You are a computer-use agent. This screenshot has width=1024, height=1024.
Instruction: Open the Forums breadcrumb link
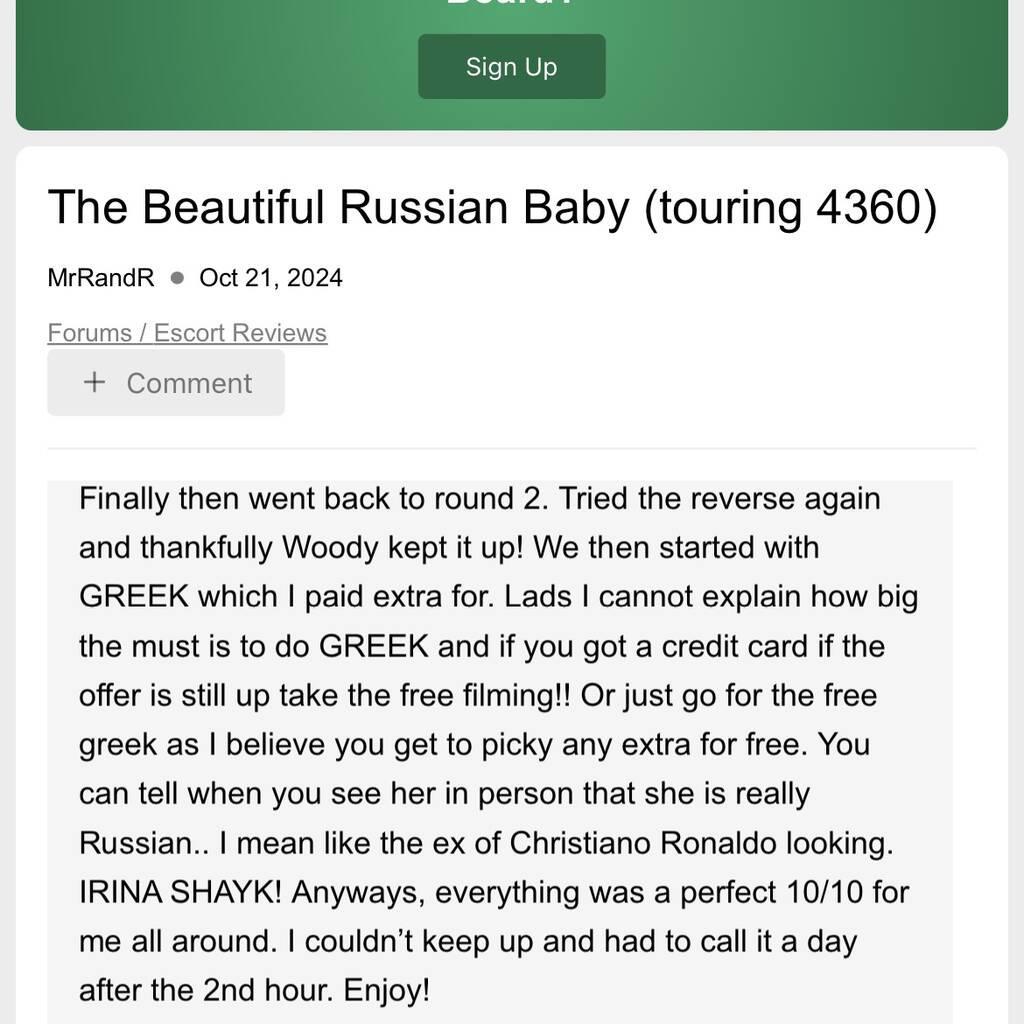click(89, 333)
